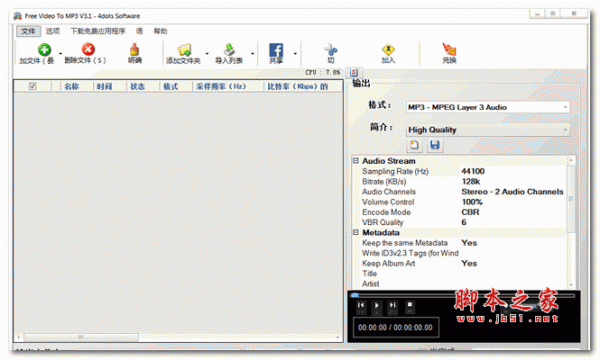Select the VBR Quality value 6
This screenshot has height=360, width=600.
tap(464, 222)
